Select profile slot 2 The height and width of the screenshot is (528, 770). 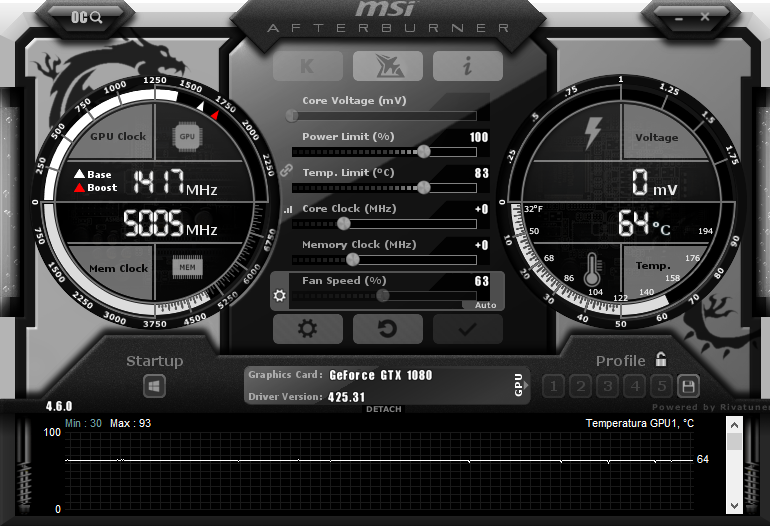(x=580, y=387)
